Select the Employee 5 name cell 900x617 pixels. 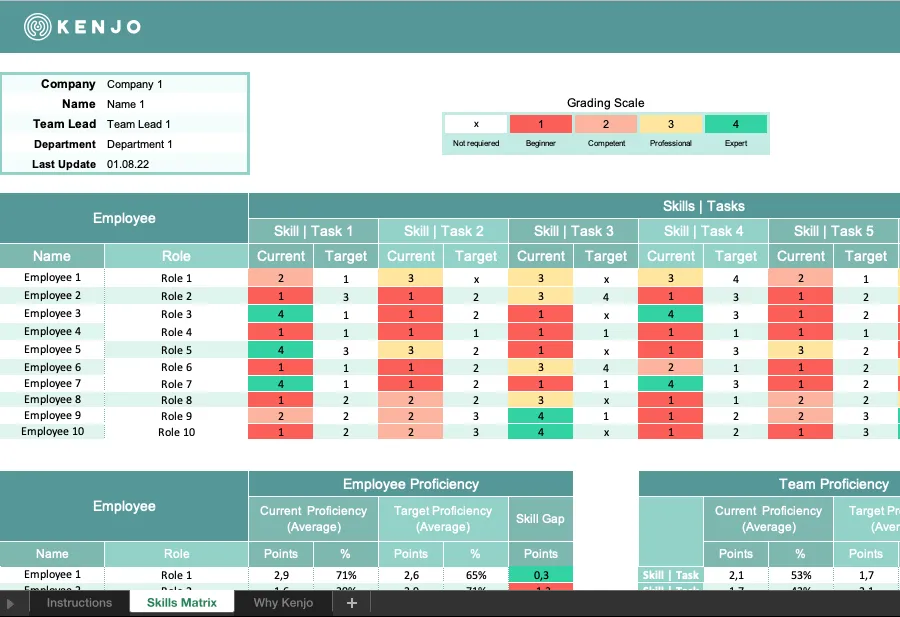52,350
